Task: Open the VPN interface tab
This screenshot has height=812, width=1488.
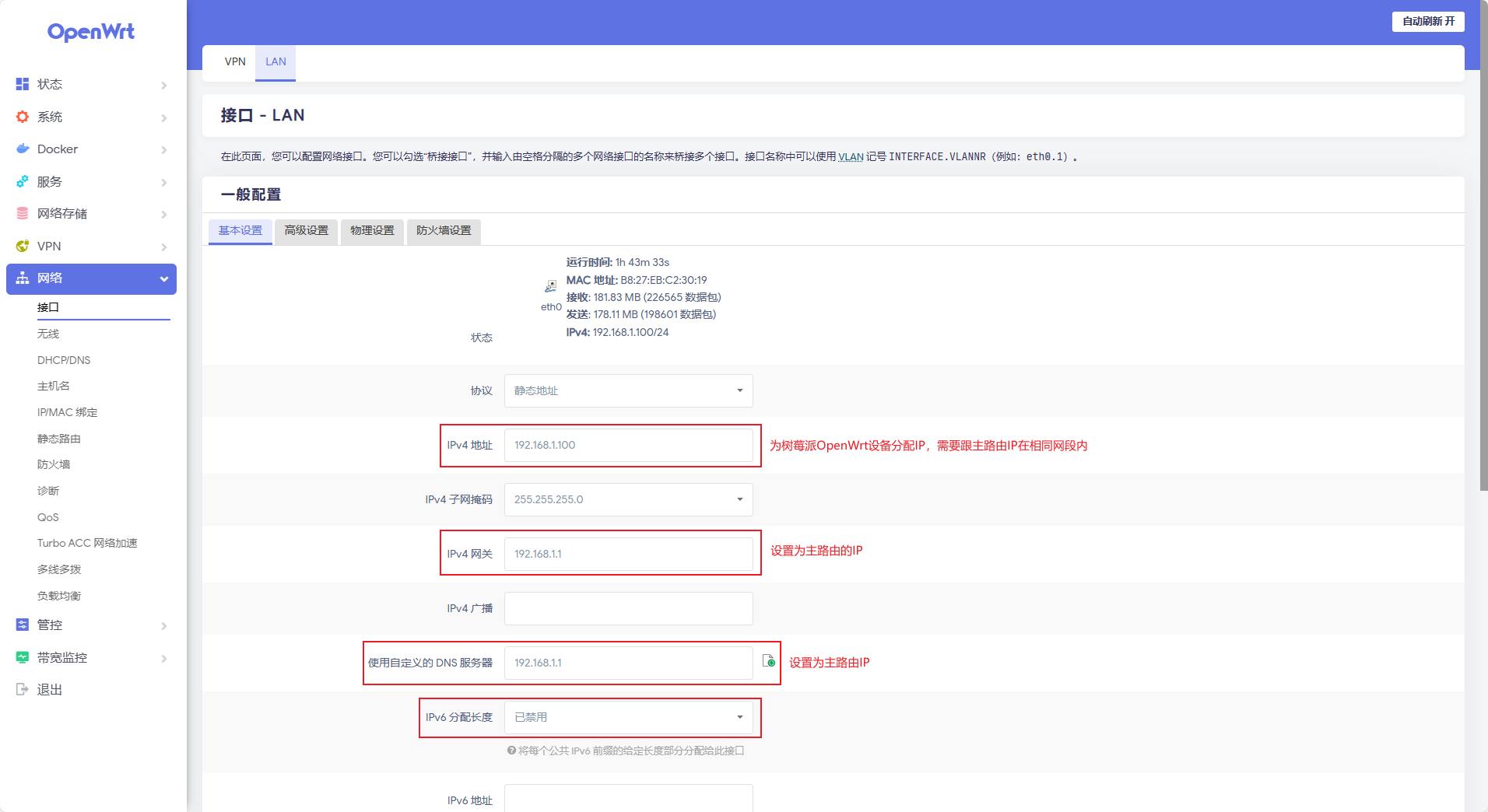Action: [x=234, y=61]
